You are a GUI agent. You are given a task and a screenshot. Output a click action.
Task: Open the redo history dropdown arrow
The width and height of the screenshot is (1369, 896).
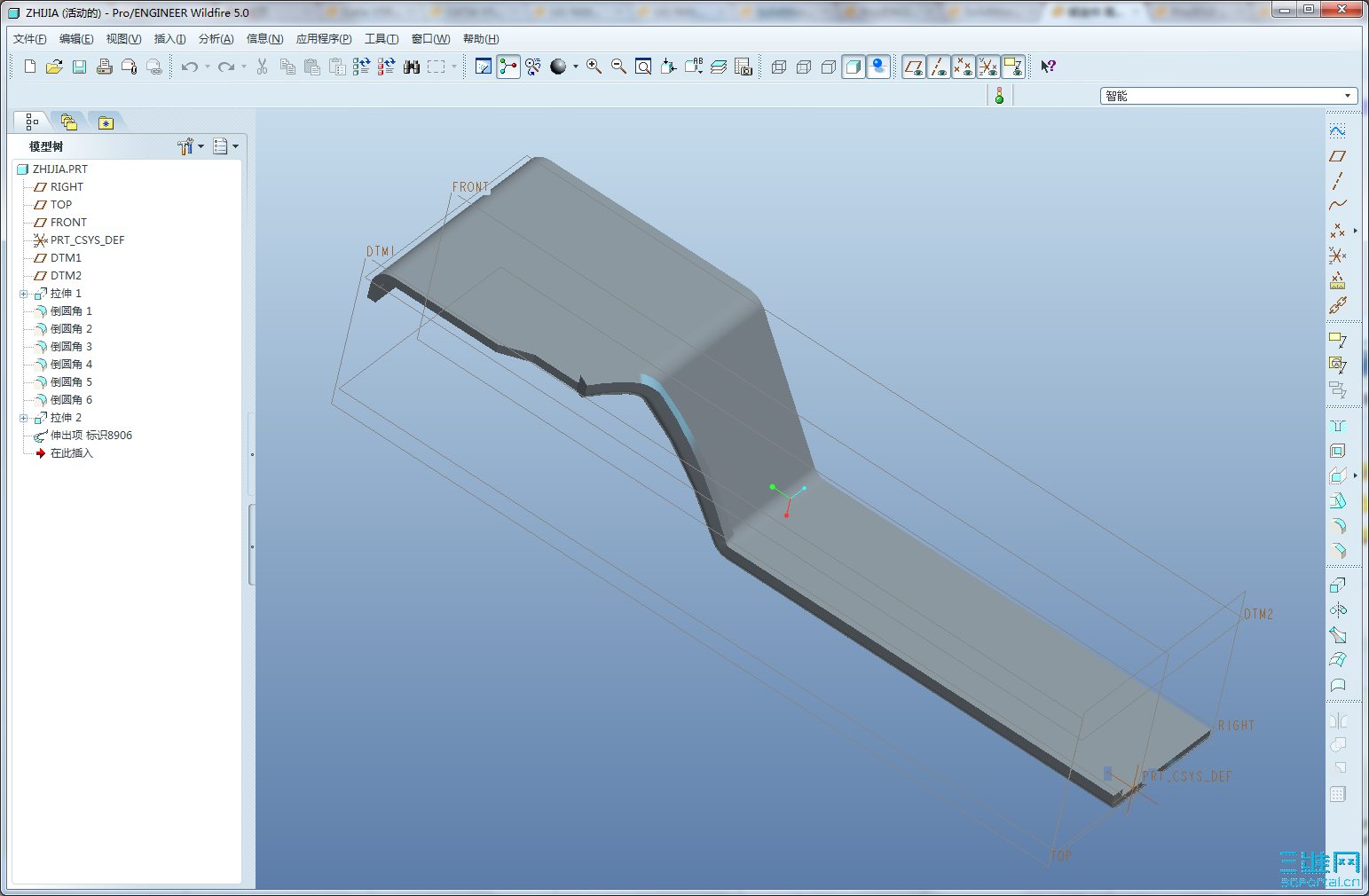click(244, 67)
